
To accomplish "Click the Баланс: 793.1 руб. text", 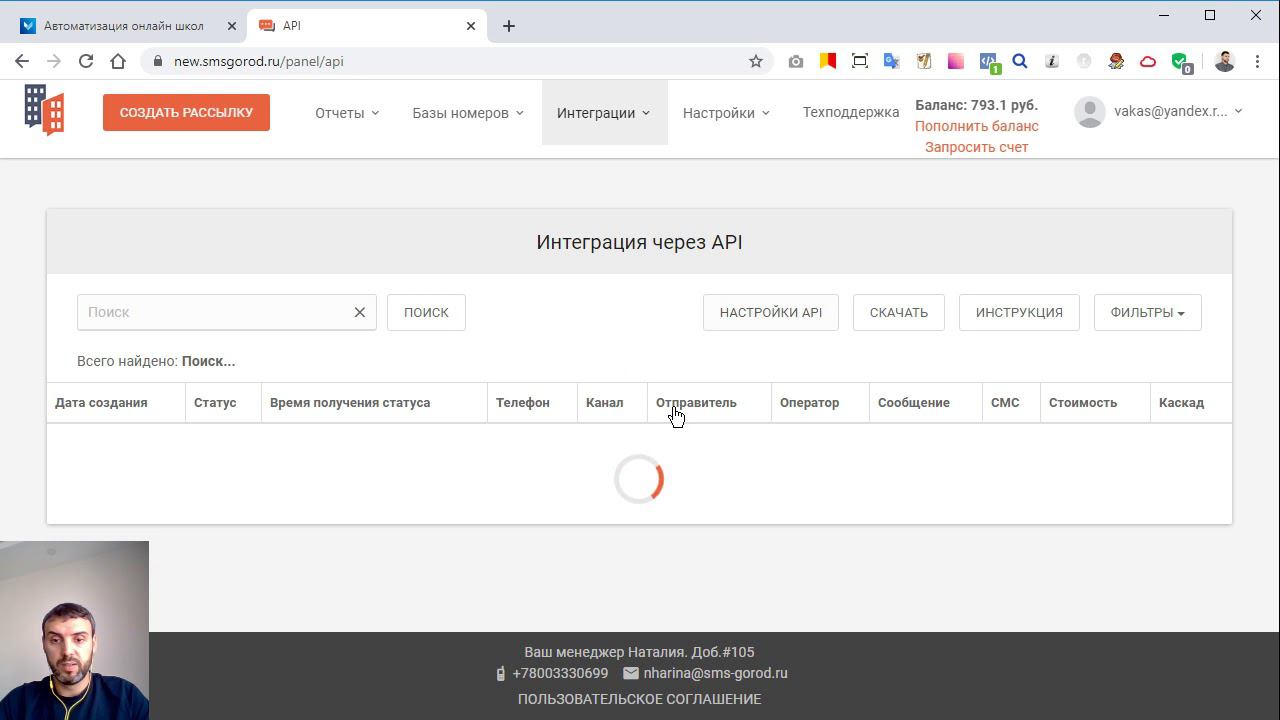I will 976,105.
